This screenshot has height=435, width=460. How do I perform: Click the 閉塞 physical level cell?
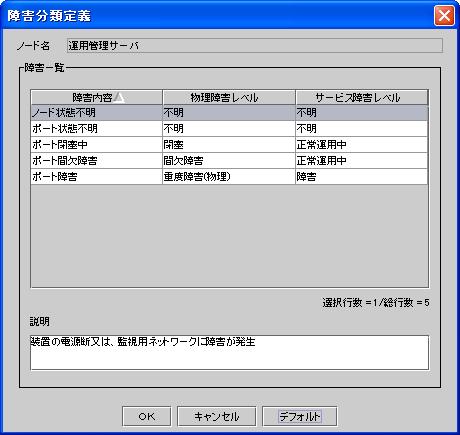pos(229,145)
